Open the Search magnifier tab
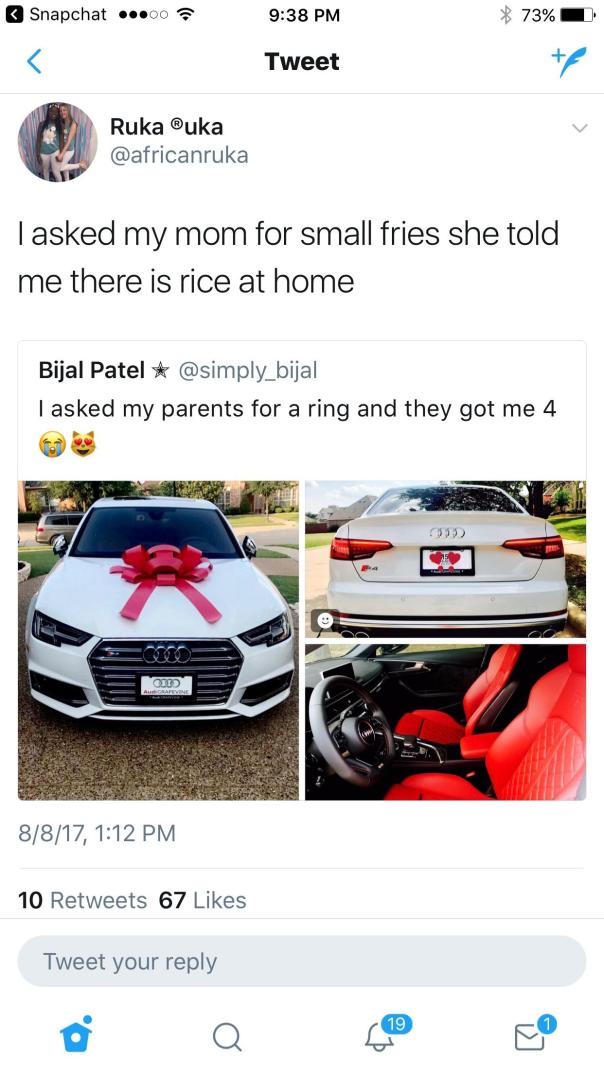Screen dimensions: 604x1073 pyautogui.click(x=226, y=1037)
